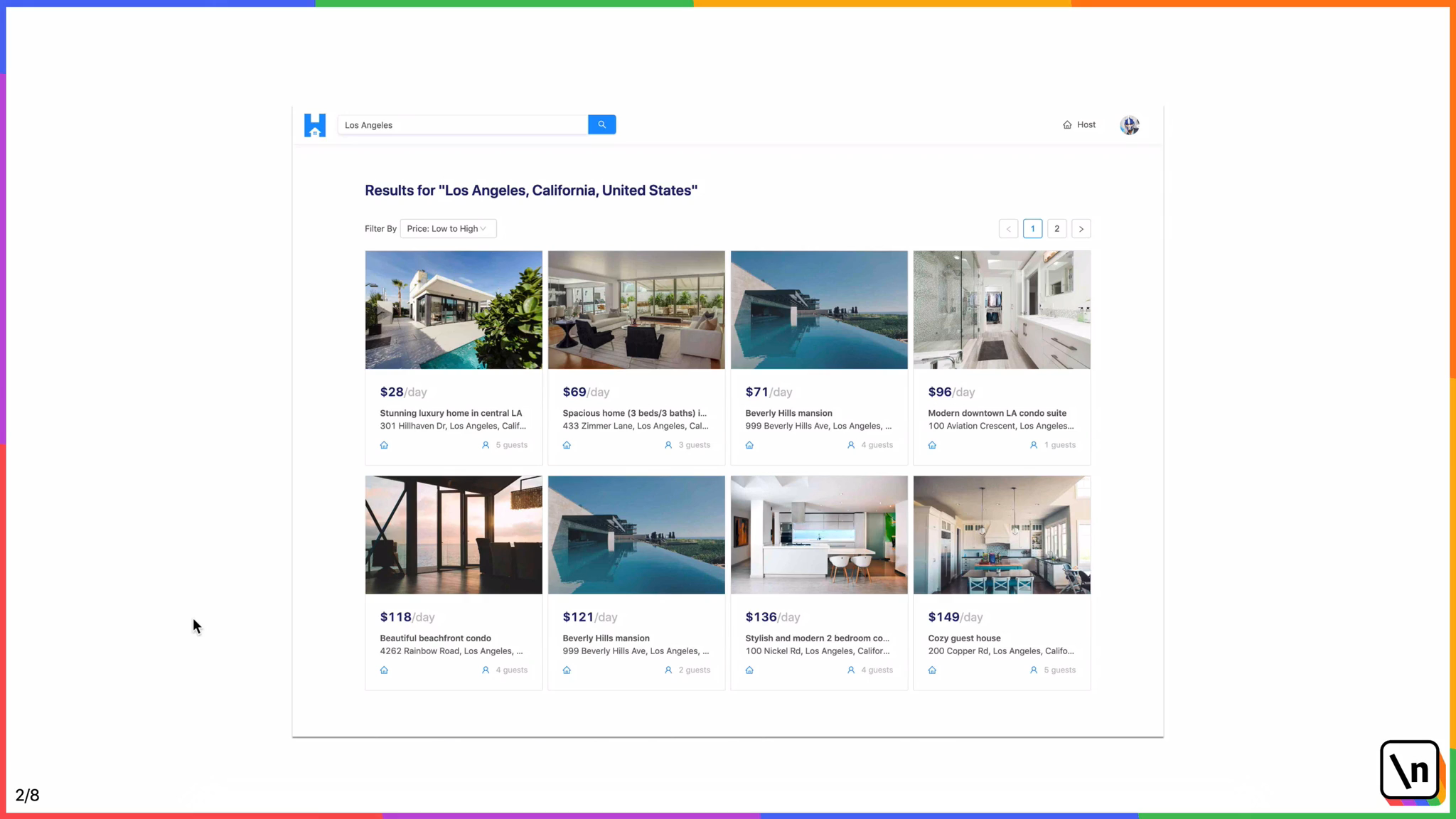Click the house icon on the $28 listing
This screenshot has width=1456, height=819.
pos(384,445)
